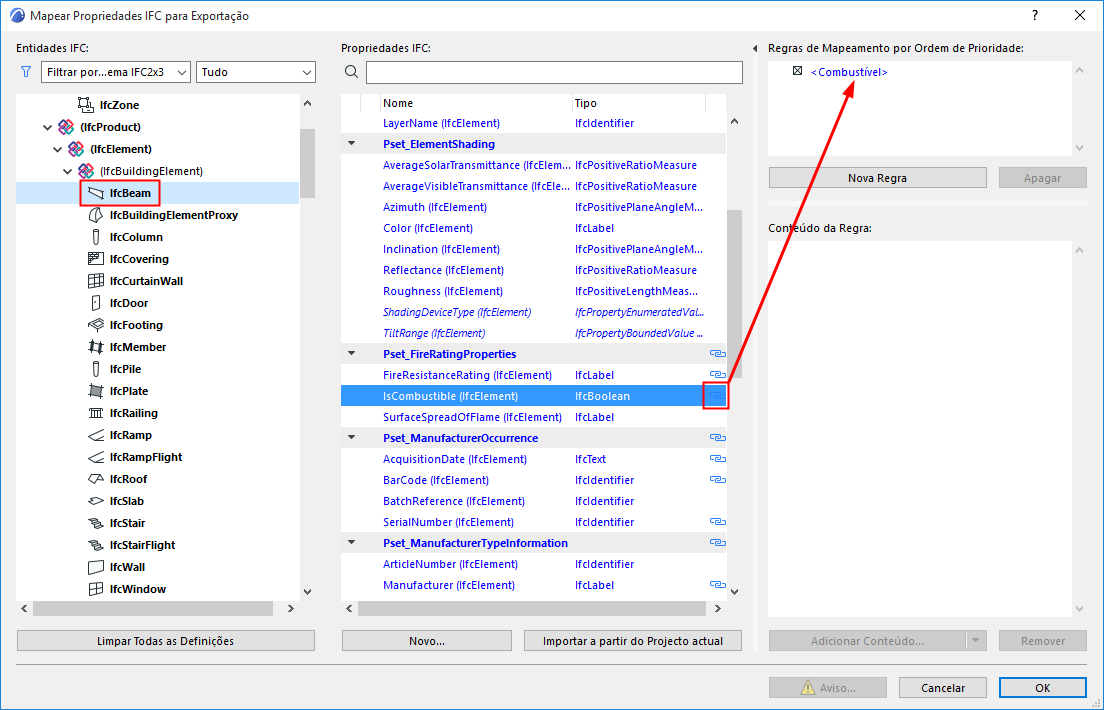This screenshot has height=710, width=1104.
Task: Collapse the (IfcElement) tree node
Action: point(58,149)
